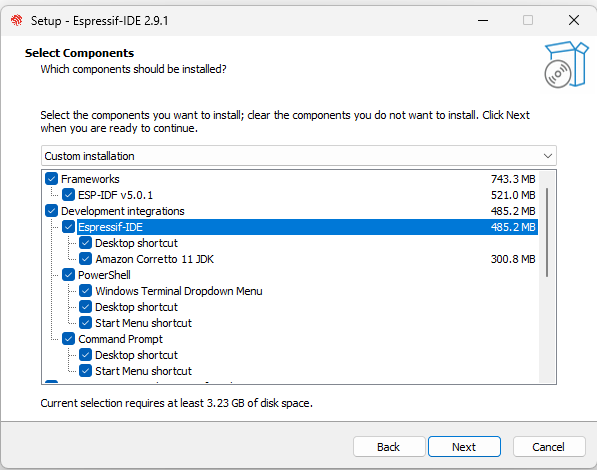Minimize the Setup window
The image size is (597, 470).
pyautogui.click(x=483, y=20)
